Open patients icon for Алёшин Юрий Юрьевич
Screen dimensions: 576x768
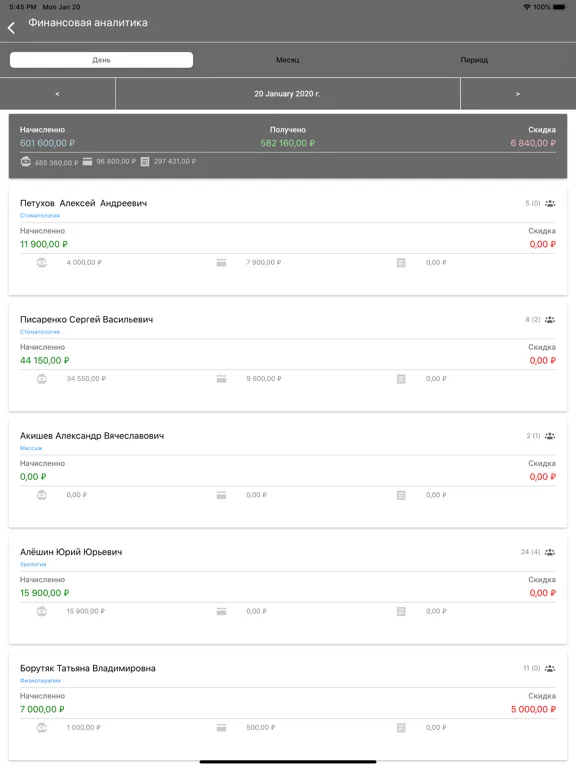point(550,552)
